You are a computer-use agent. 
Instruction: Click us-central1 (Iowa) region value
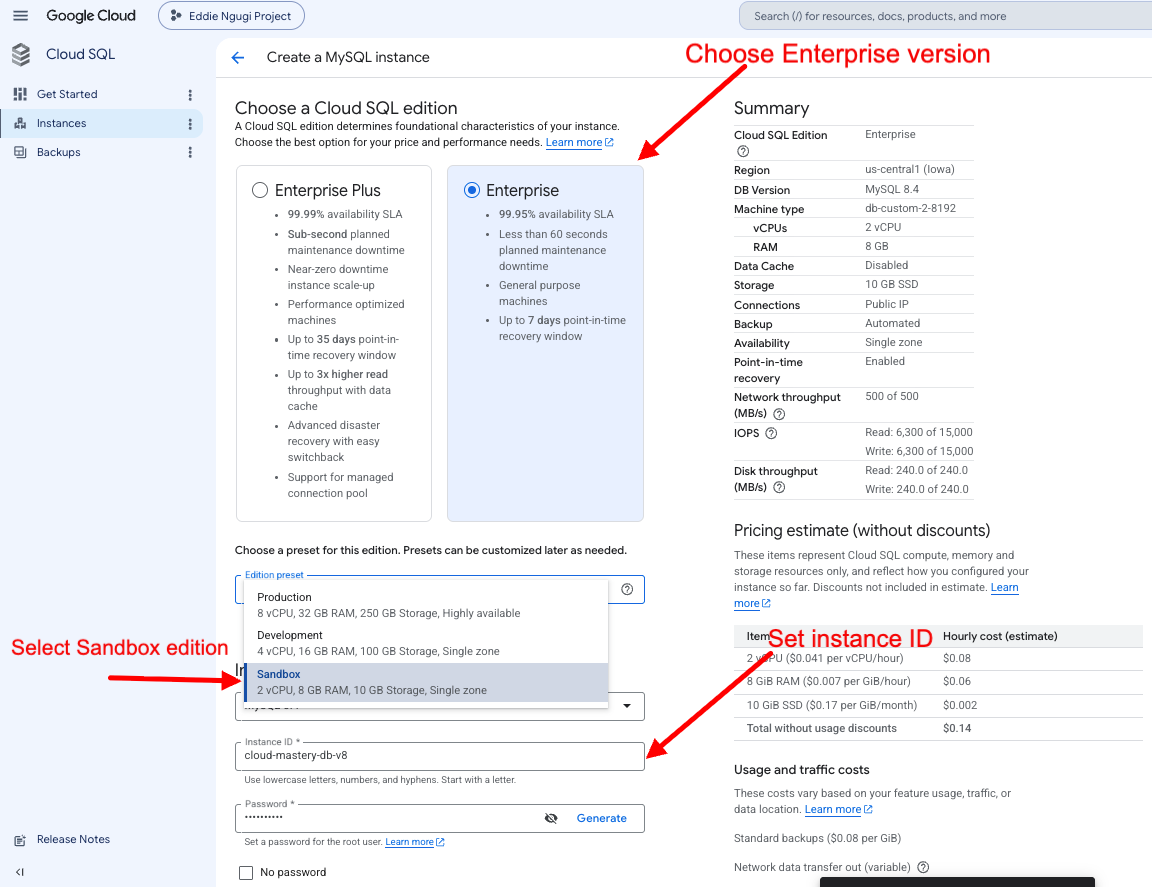(910, 170)
